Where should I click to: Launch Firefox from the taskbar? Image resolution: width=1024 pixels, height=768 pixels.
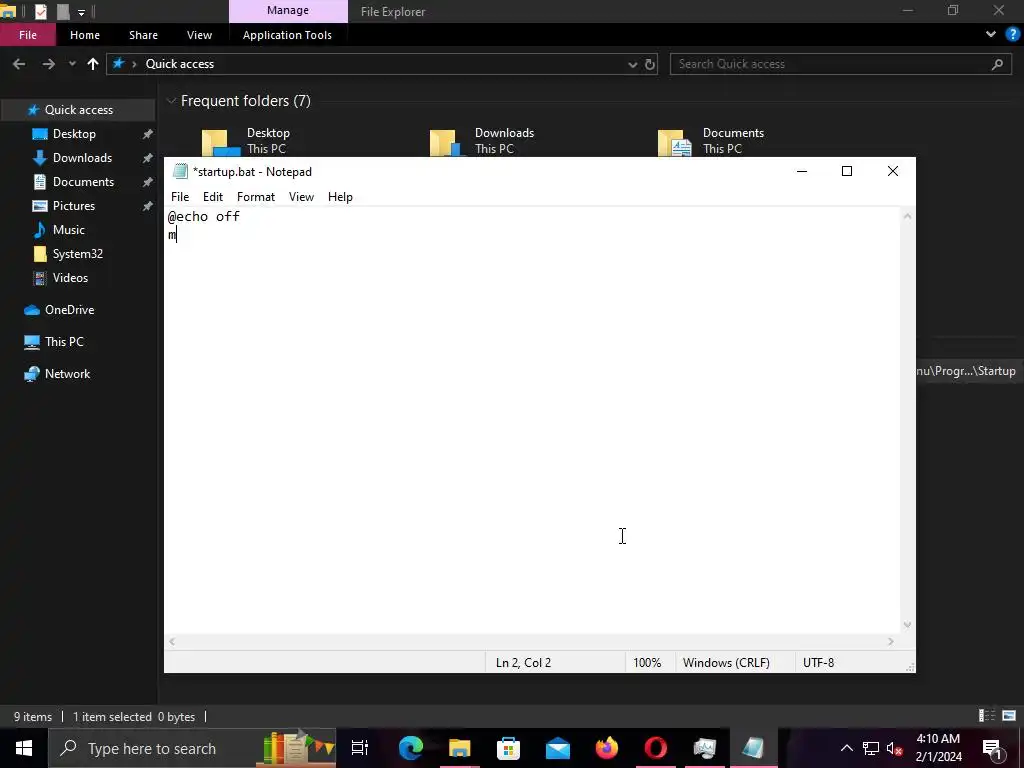click(607, 748)
